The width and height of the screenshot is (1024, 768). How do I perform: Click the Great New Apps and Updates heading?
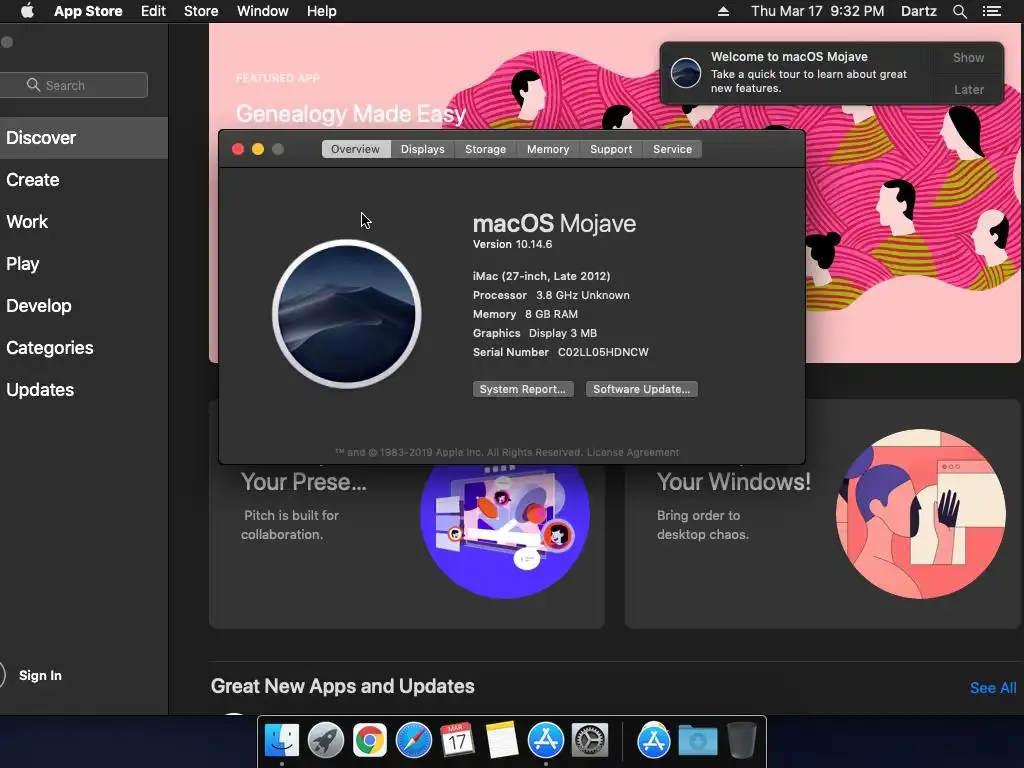click(343, 686)
